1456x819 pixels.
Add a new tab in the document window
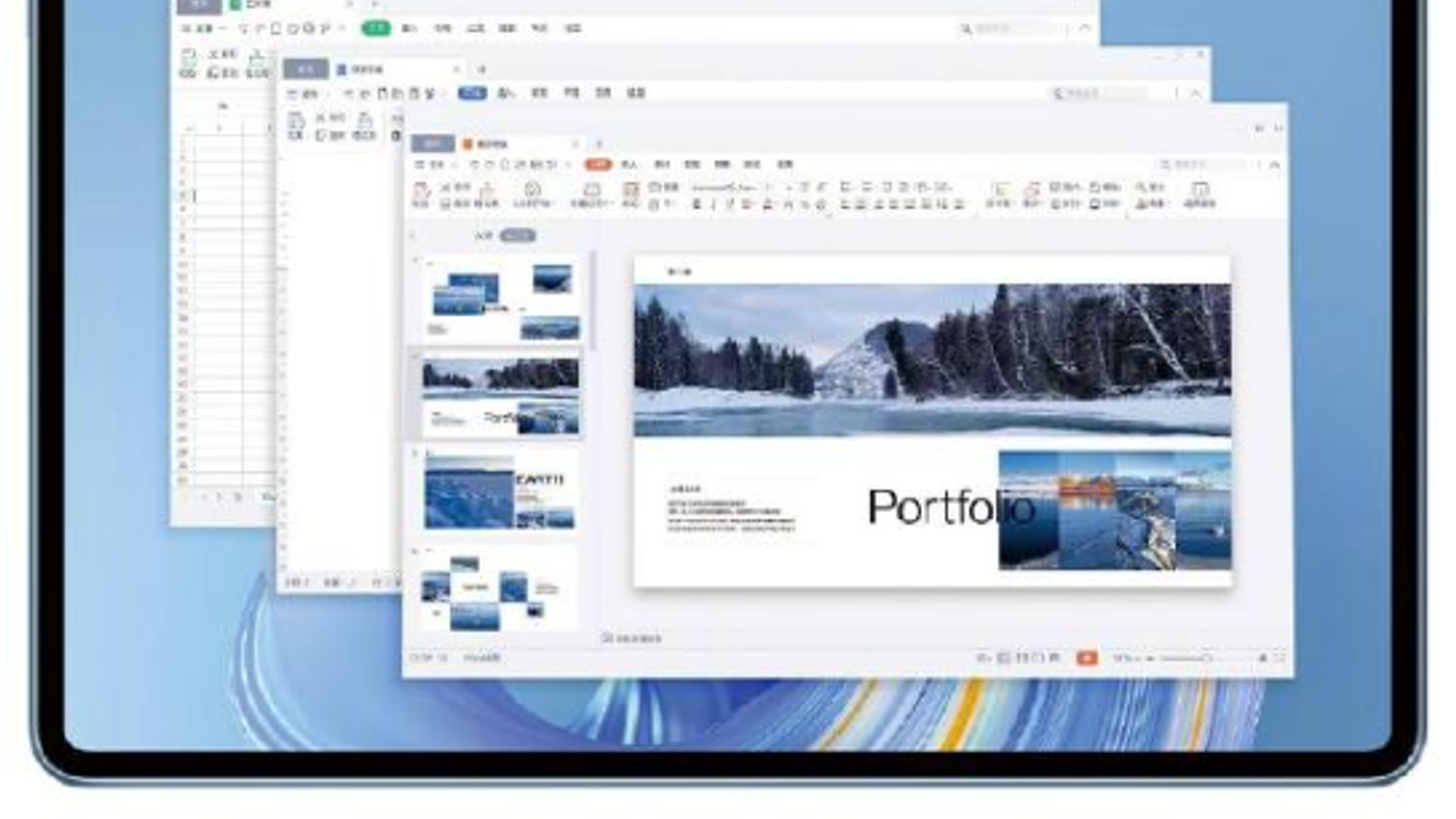481,69
